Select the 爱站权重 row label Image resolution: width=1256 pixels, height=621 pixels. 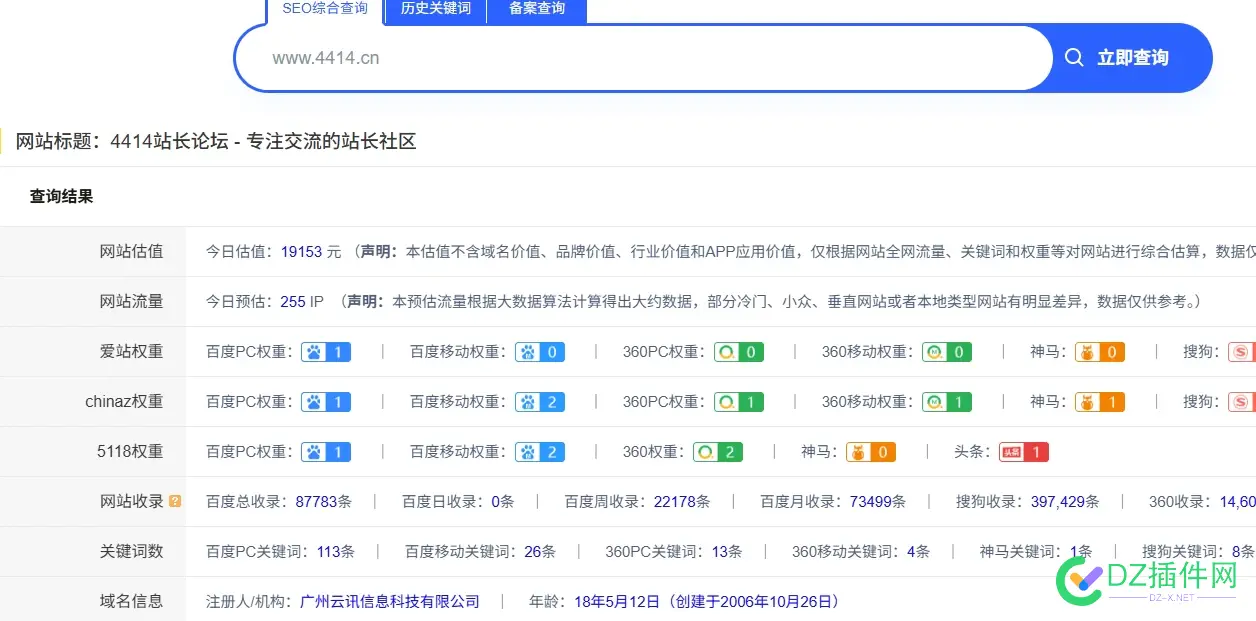pos(131,352)
